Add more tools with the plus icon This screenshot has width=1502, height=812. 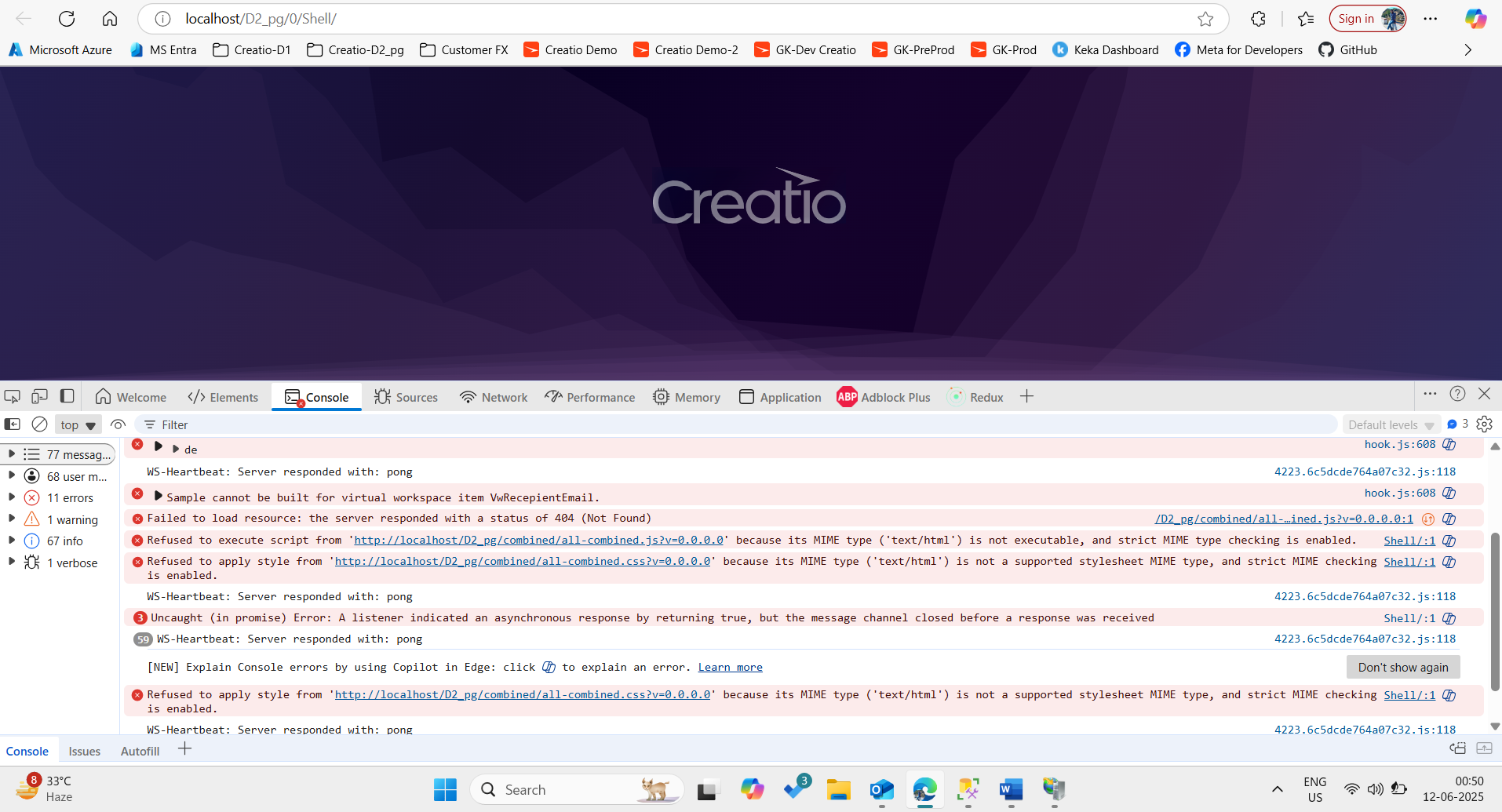pyautogui.click(x=1026, y=397)
